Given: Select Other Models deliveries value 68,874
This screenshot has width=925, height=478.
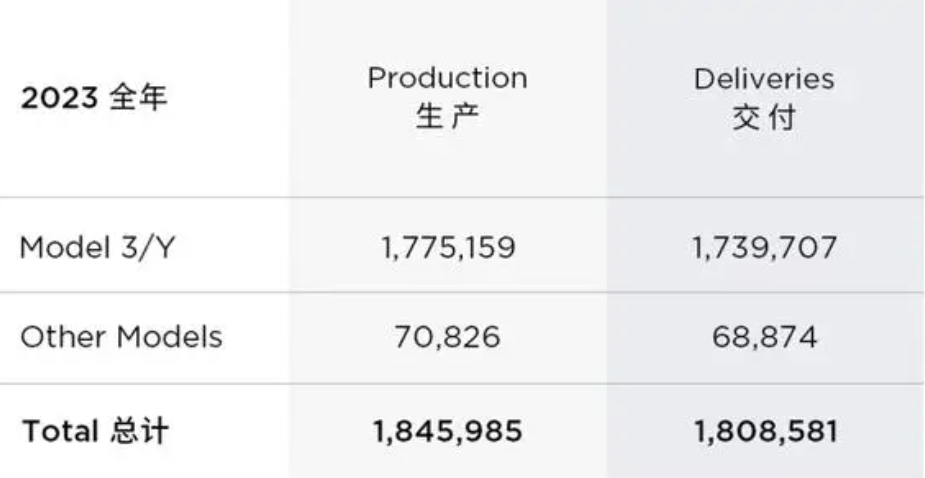Looking at the screenshot, I should [x=764, y=337].
